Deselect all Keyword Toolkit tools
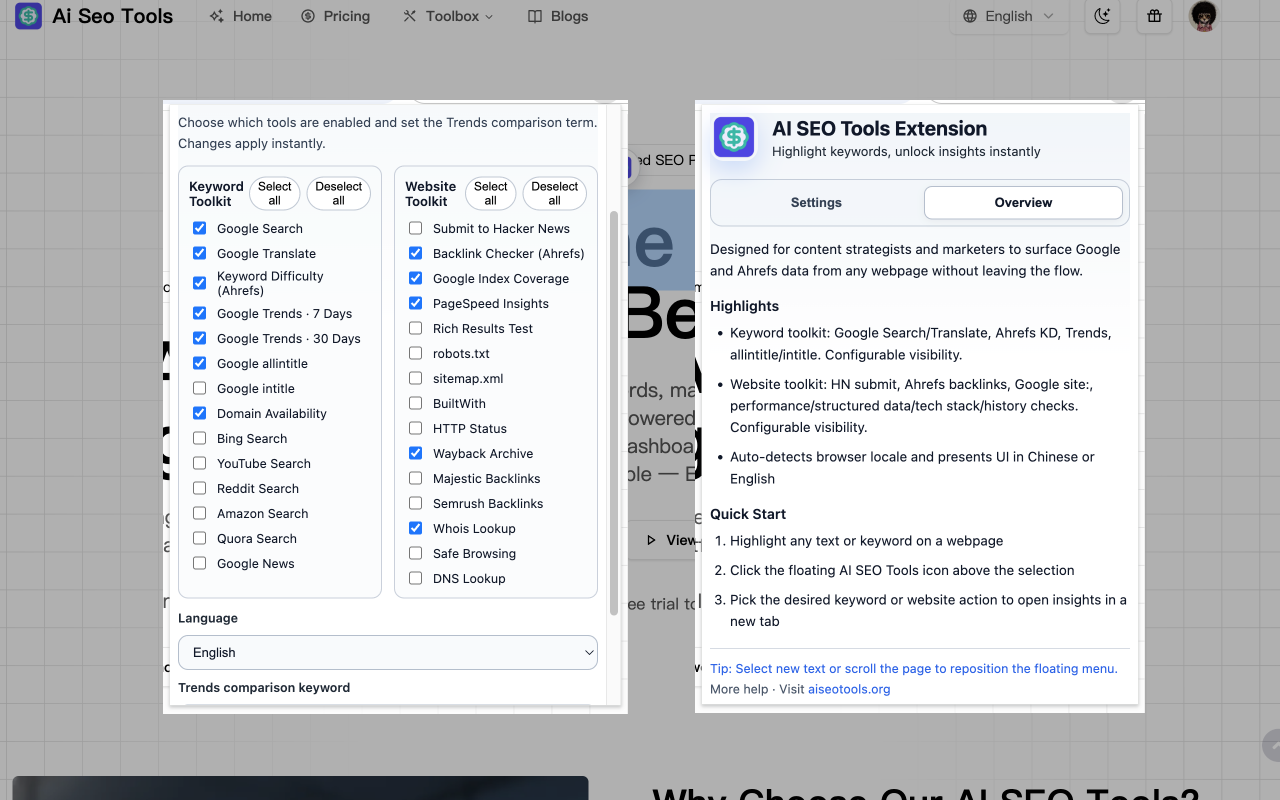The image size is (1280, 800). click(x=339, y=193)
